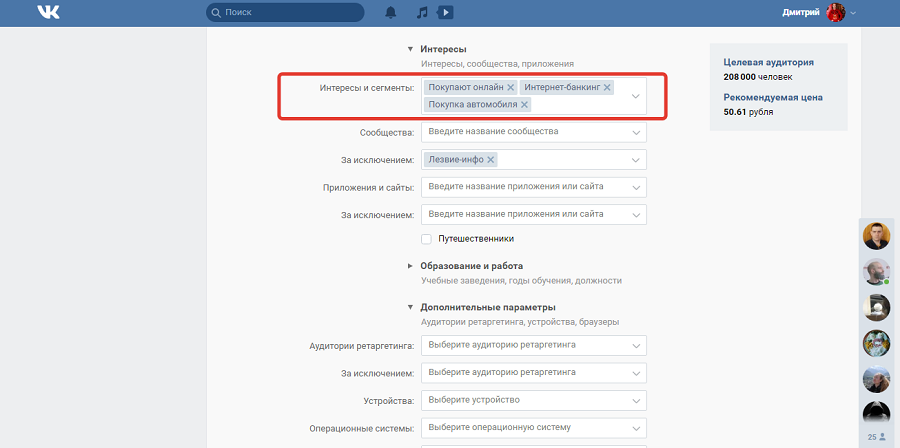Open the Интересы и сегменты dropdown arrow
900x448 pixels.
point(635,96)
